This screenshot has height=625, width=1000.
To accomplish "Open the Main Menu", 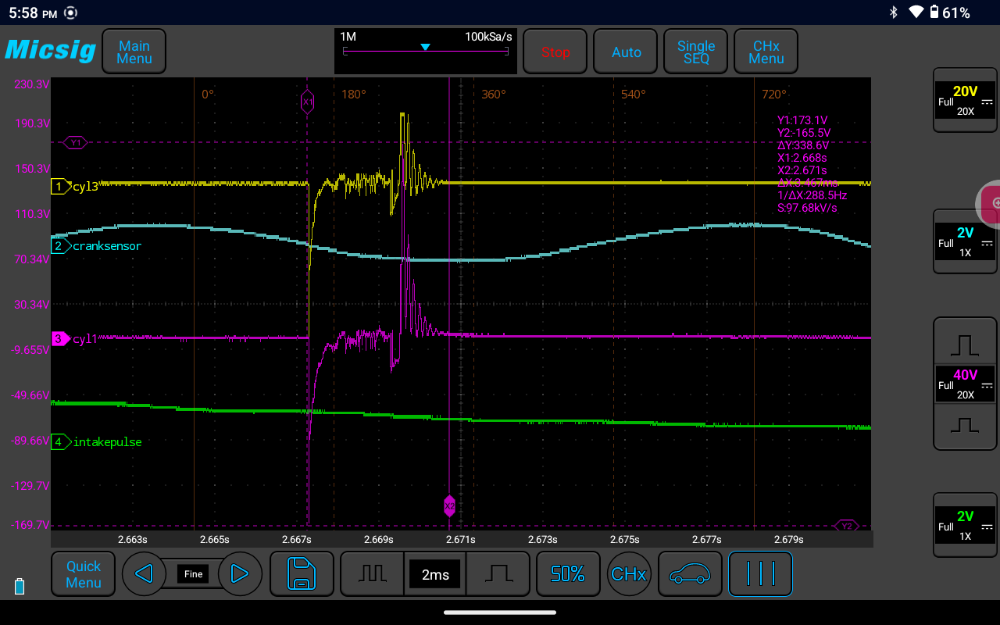I will pos(134,52).
